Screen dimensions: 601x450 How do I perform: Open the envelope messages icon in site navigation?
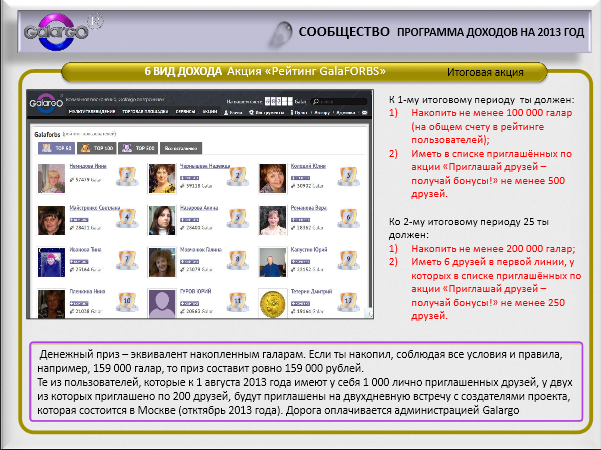click(365, 112)
